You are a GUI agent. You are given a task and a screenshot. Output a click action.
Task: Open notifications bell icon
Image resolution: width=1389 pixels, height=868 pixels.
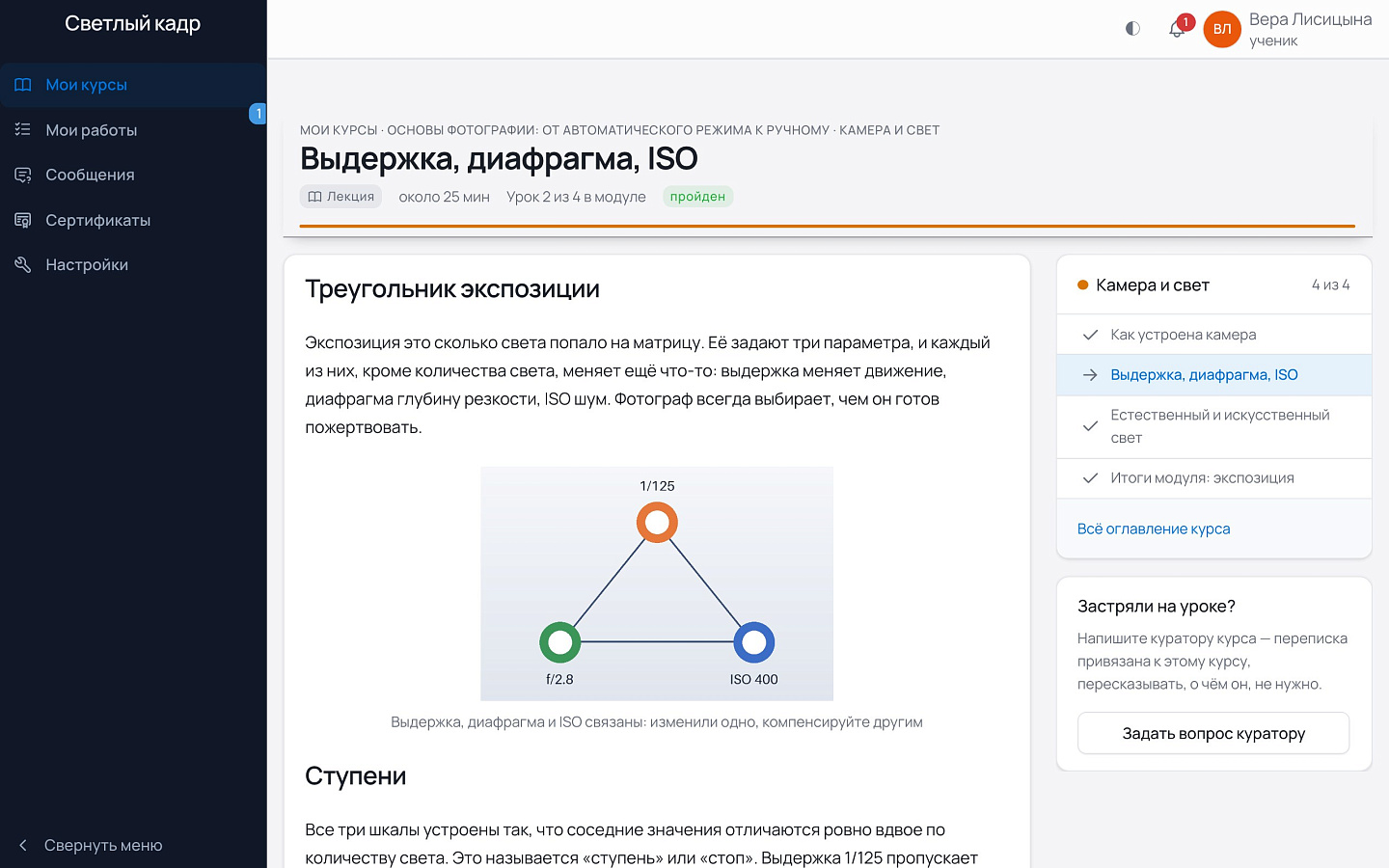(x=1177, y=30)
